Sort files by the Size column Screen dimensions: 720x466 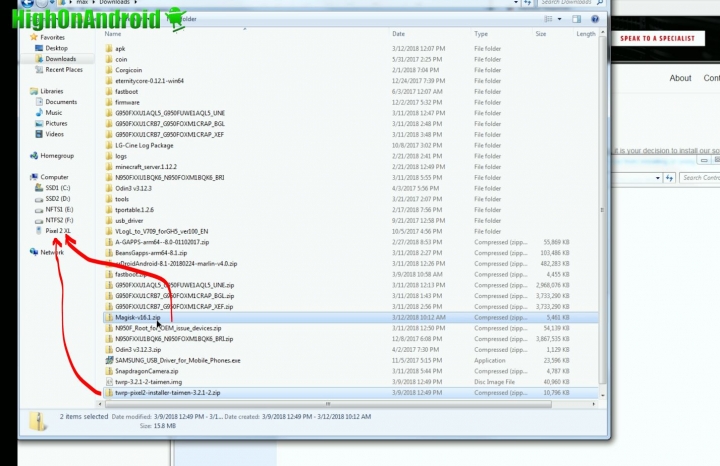coord(540,34)
